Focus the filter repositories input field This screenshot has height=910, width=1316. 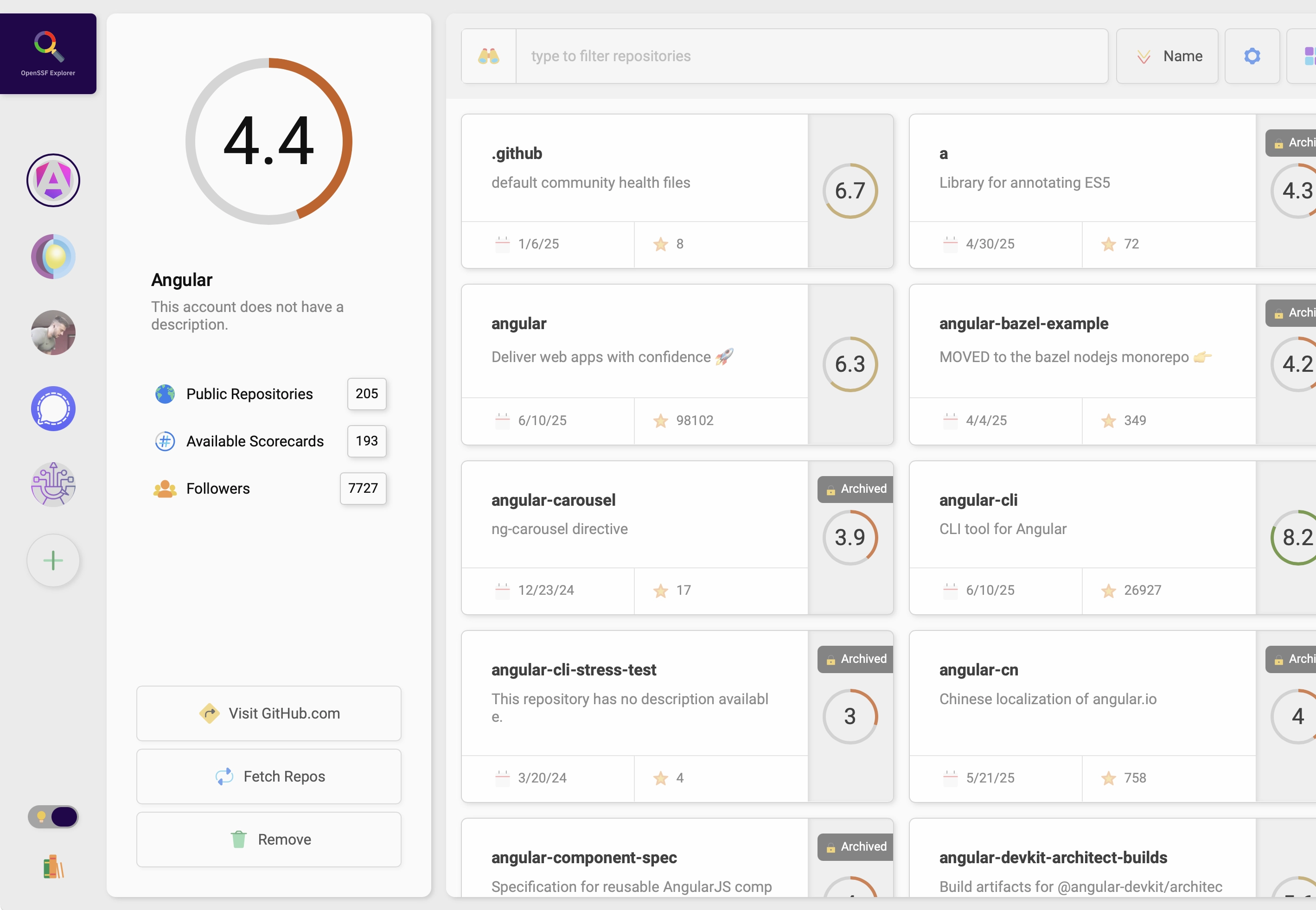(812, 56)
